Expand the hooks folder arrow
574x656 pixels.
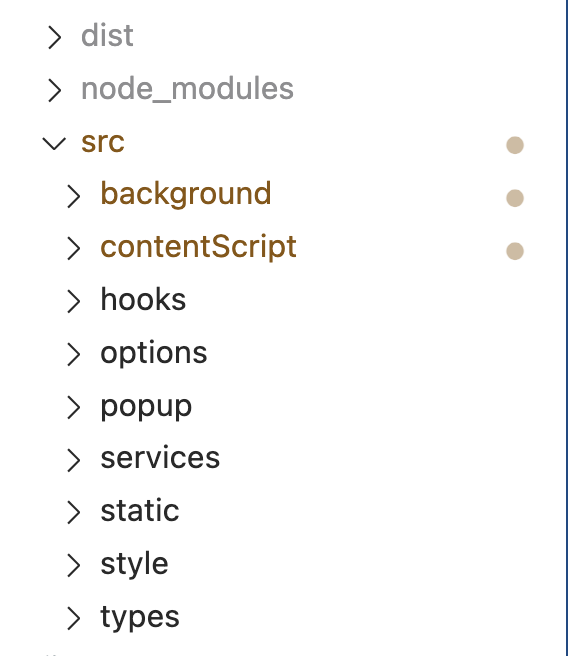74,301
